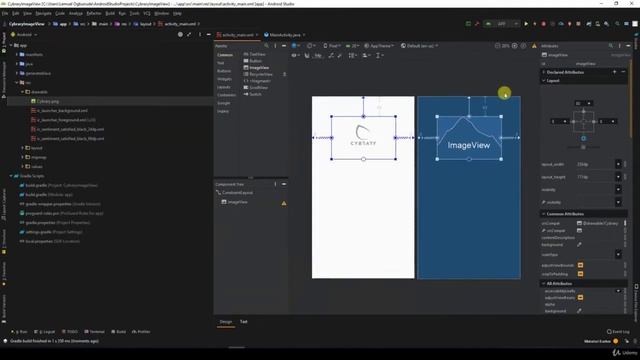Image resolution: width=640 pixels, height=360 pixels.
Task: Add a declared attribute plus icon
Action: (x=614, y=72)
